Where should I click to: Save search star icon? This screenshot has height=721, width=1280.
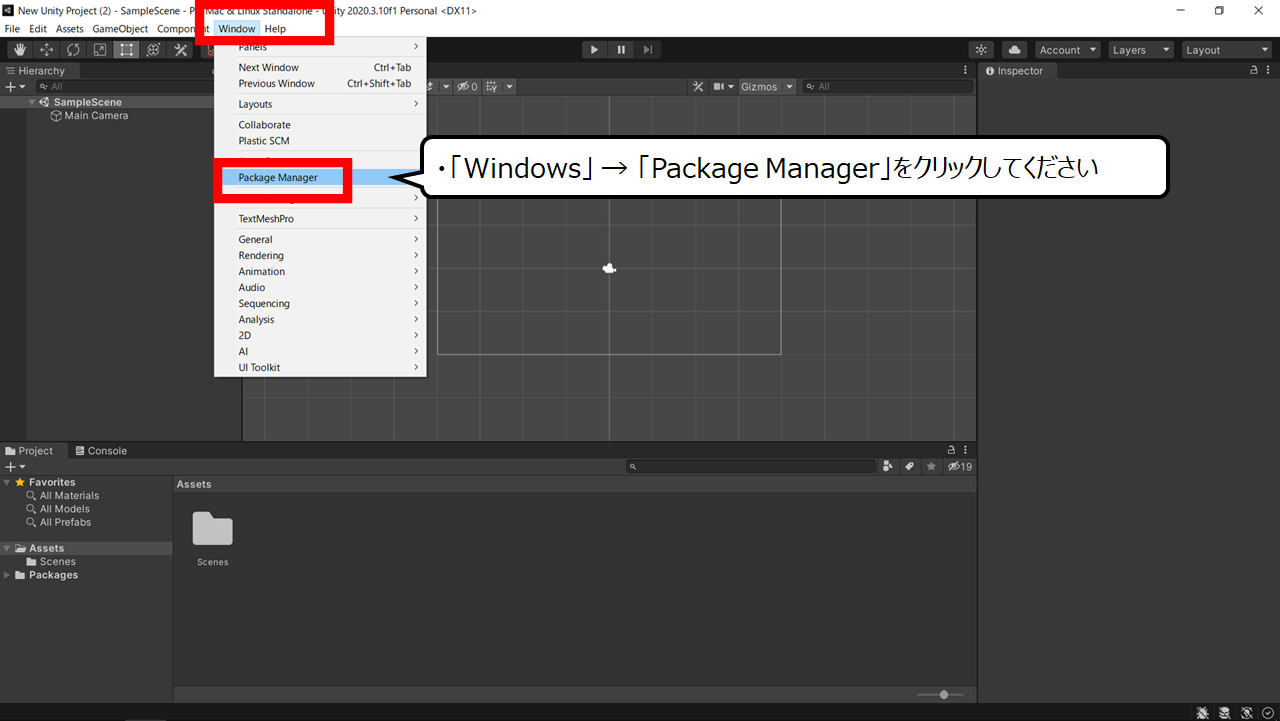[931, 467]
